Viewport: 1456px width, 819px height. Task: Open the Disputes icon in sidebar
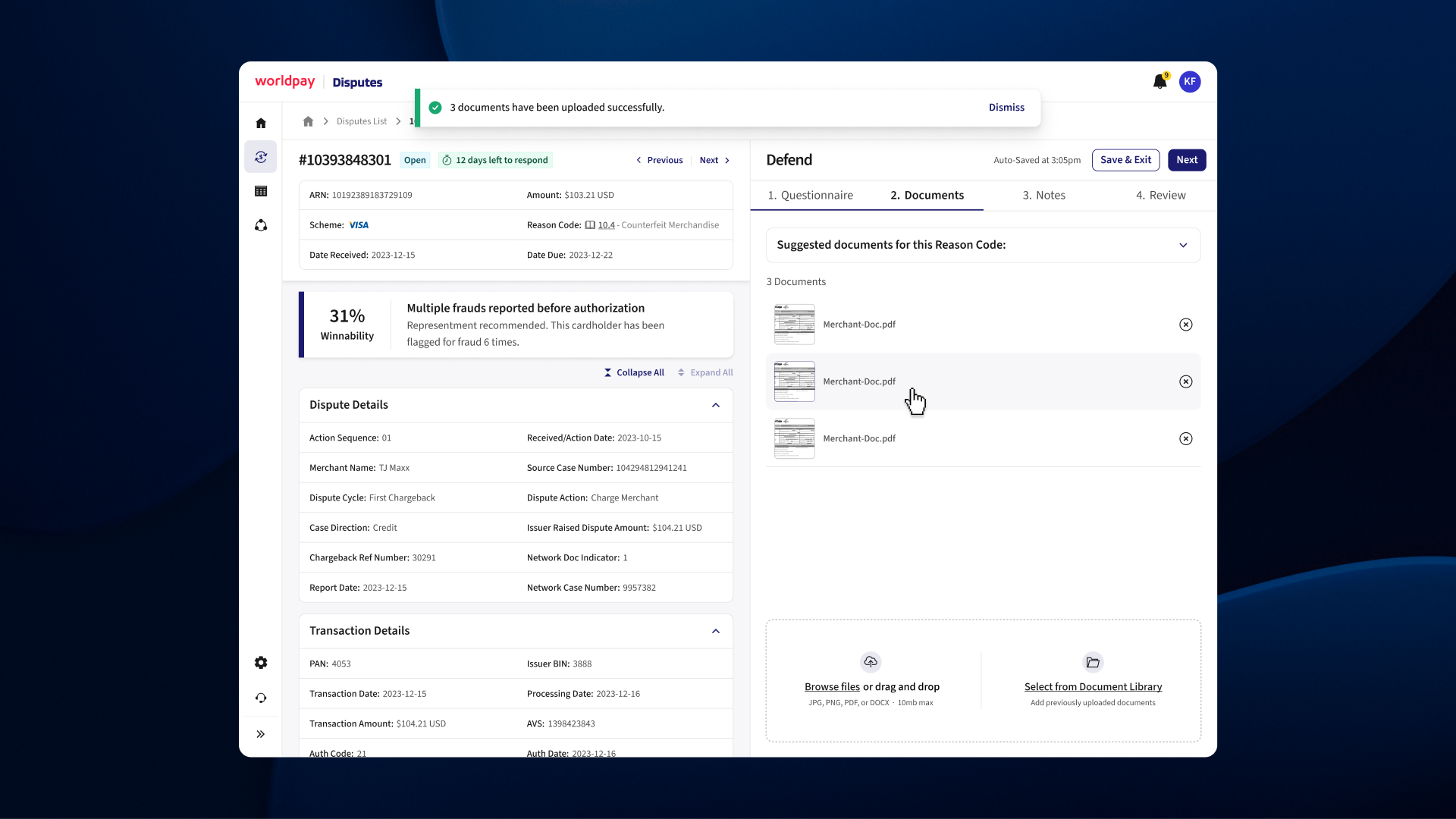(261, 157)
